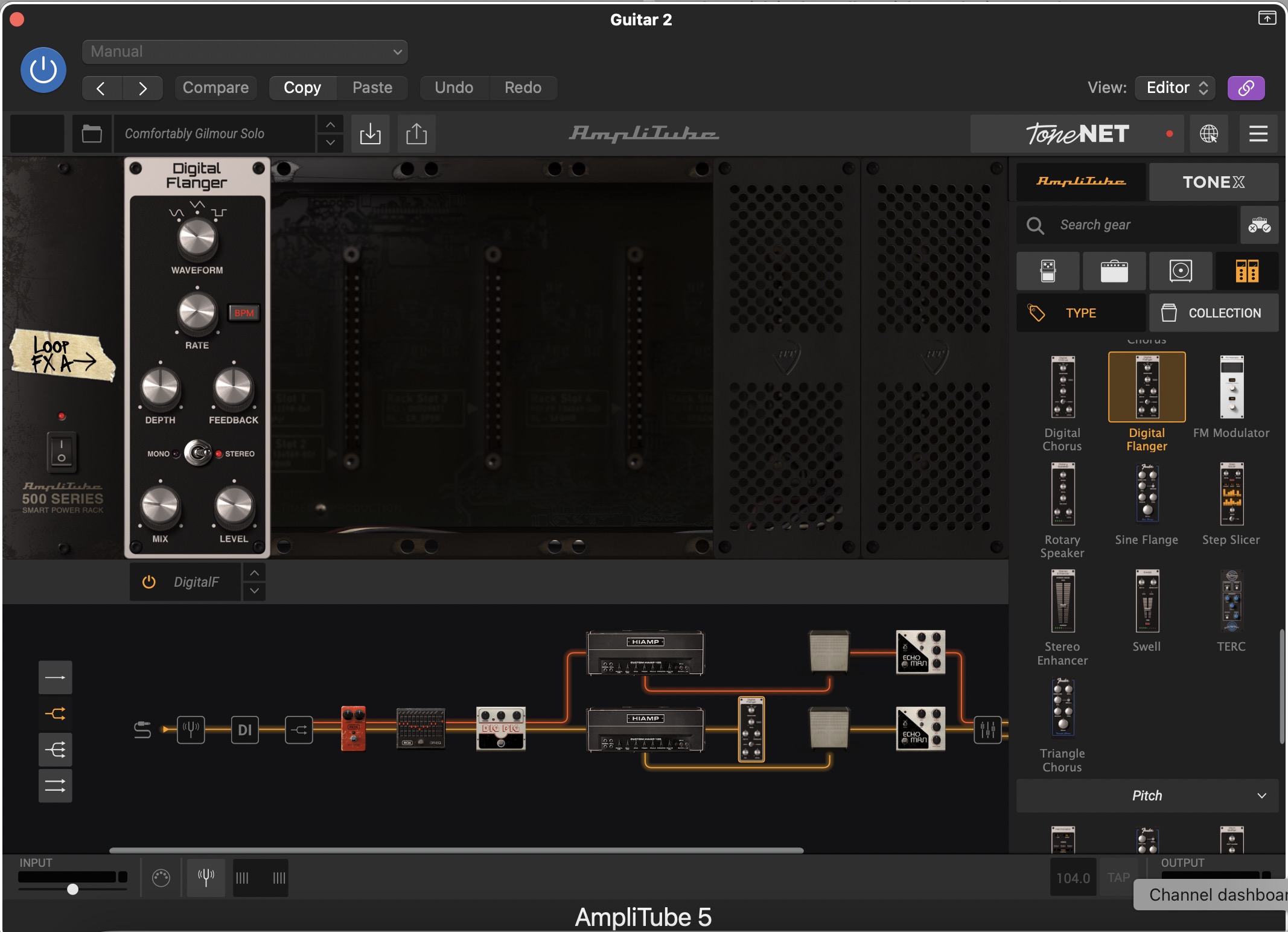Toggle the BPM sync button on flanger
Image resolution: width=1288 pixels, height=932 pixels.
coord(244,313)
